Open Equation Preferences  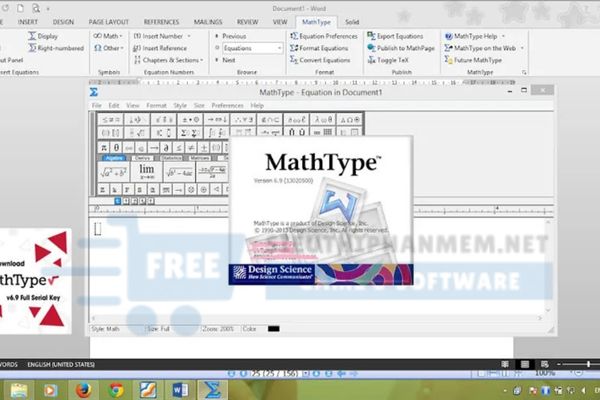click(324, 36)
